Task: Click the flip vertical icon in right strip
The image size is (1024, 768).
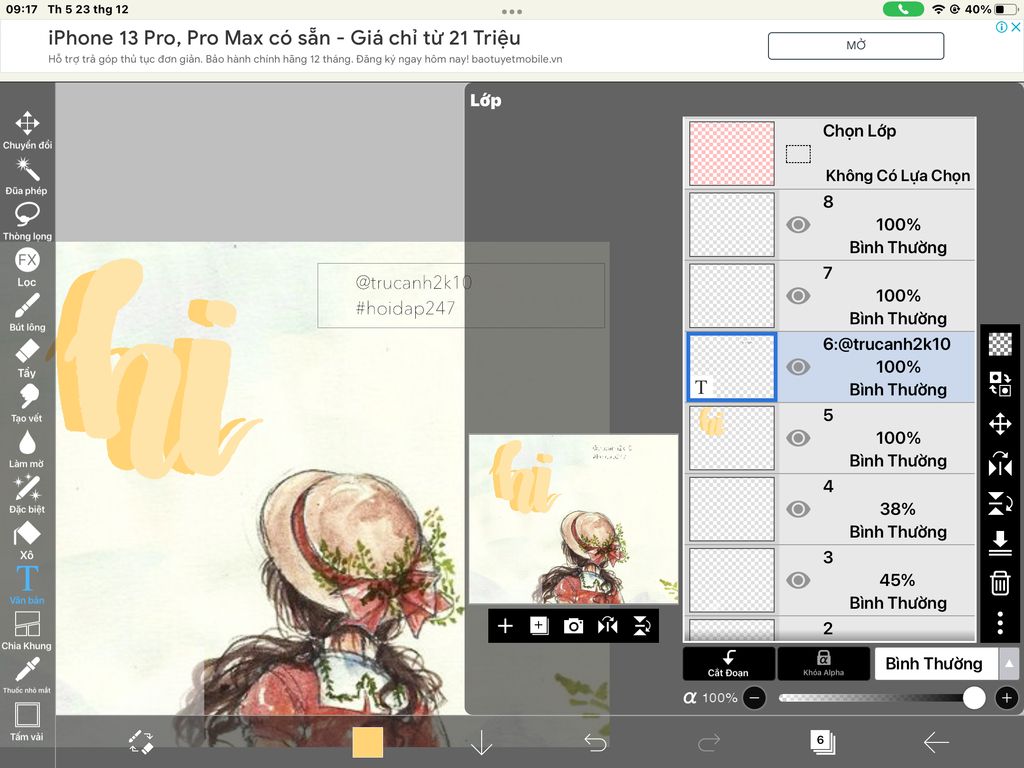Action: click(1000, 503)
